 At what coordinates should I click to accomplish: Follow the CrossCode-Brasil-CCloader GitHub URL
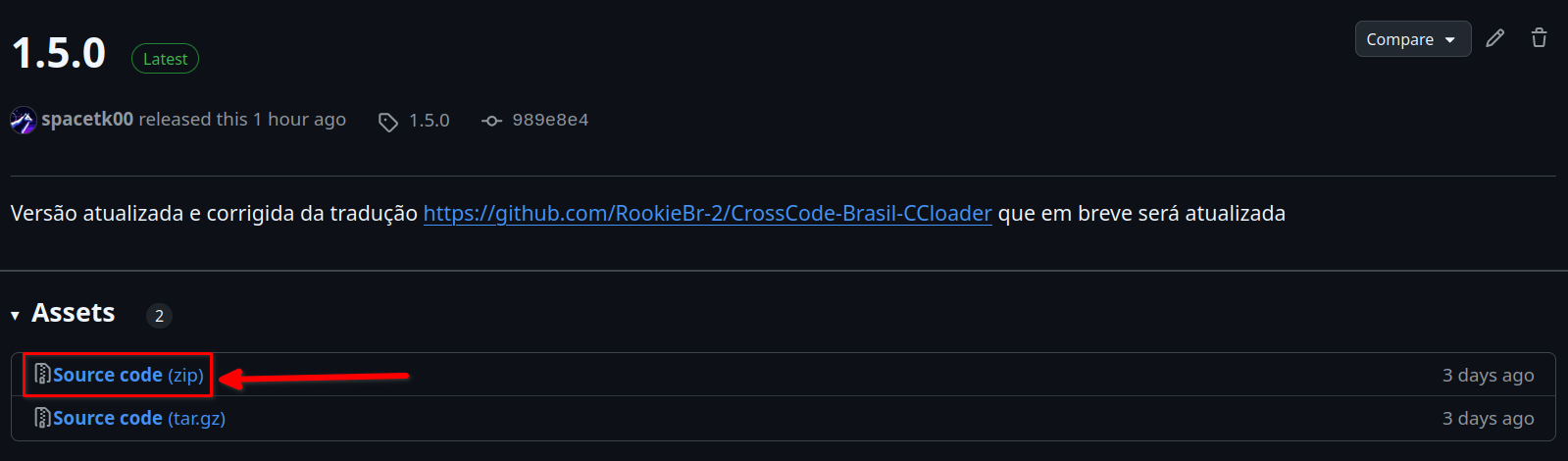[707, 214]
